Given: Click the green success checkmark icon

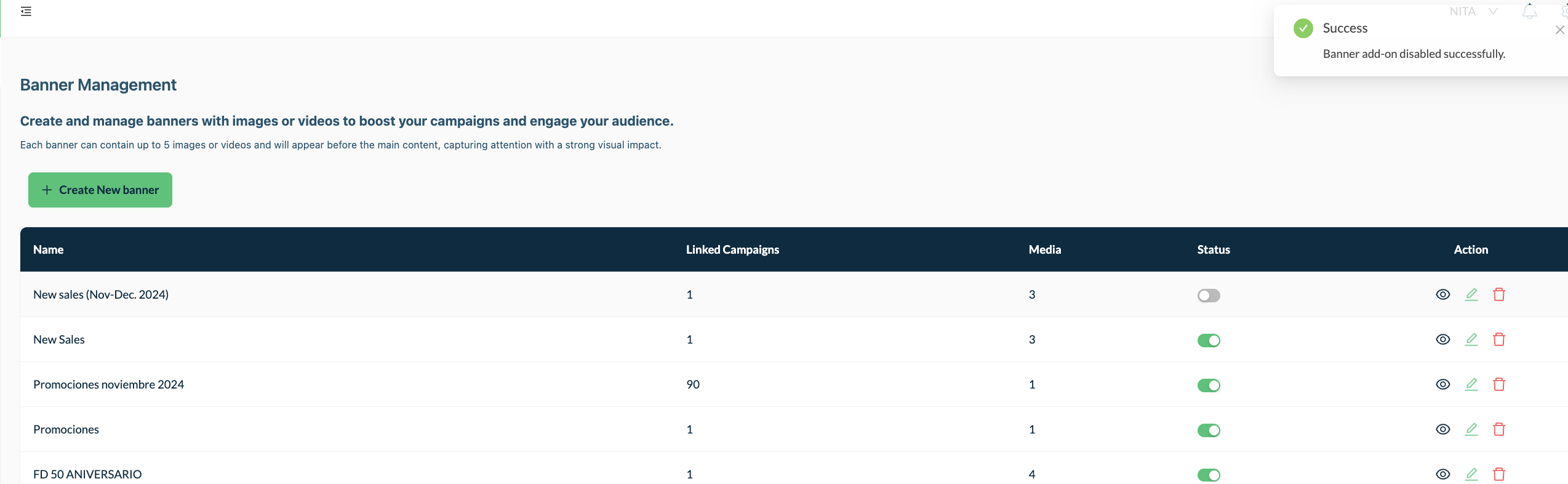Looking at the screenshot, I should click(x=1303, y=28).
